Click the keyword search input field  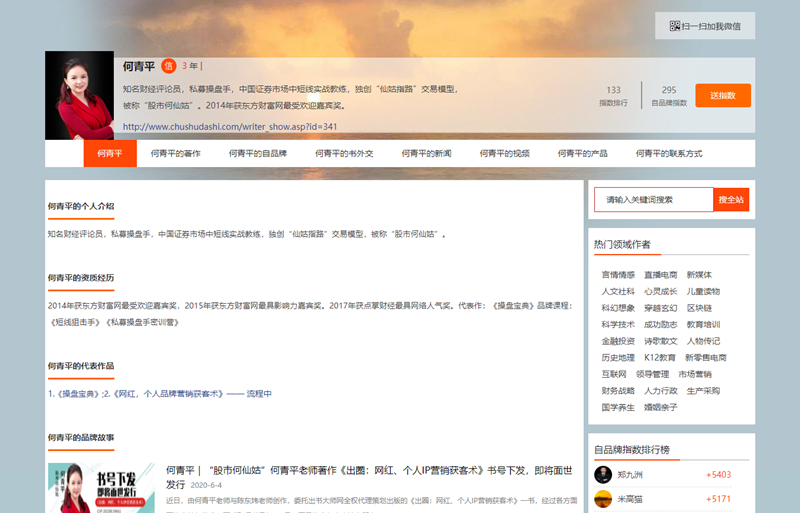tap(653, 200)
